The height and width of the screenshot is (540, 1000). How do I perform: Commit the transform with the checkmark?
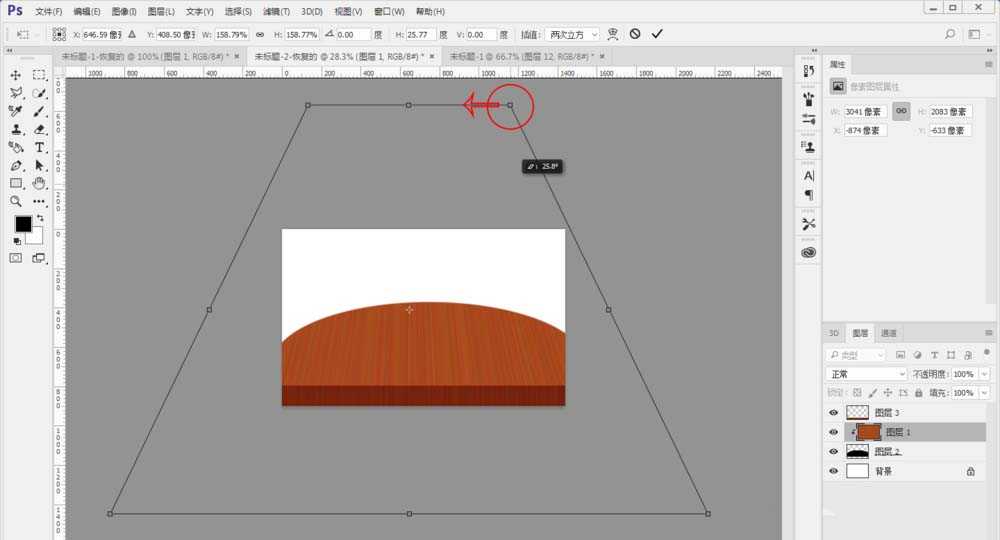[657, 34]
